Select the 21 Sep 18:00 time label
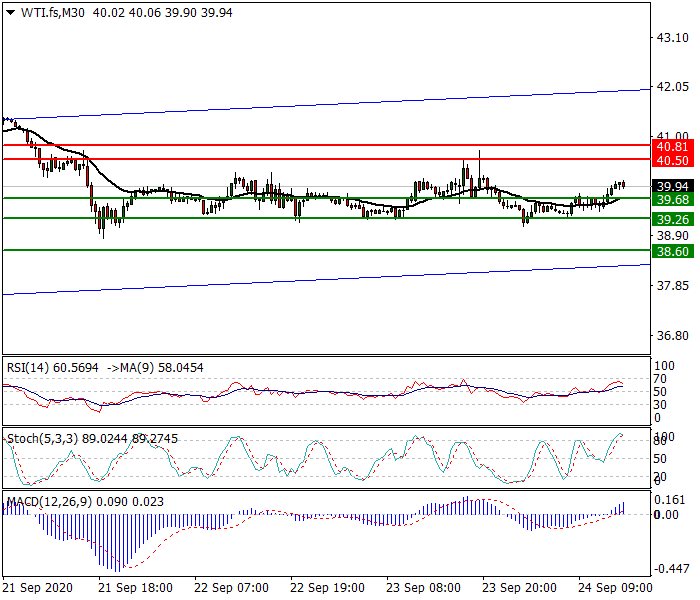Screen dimensions: 700x600 click(135, 588)
